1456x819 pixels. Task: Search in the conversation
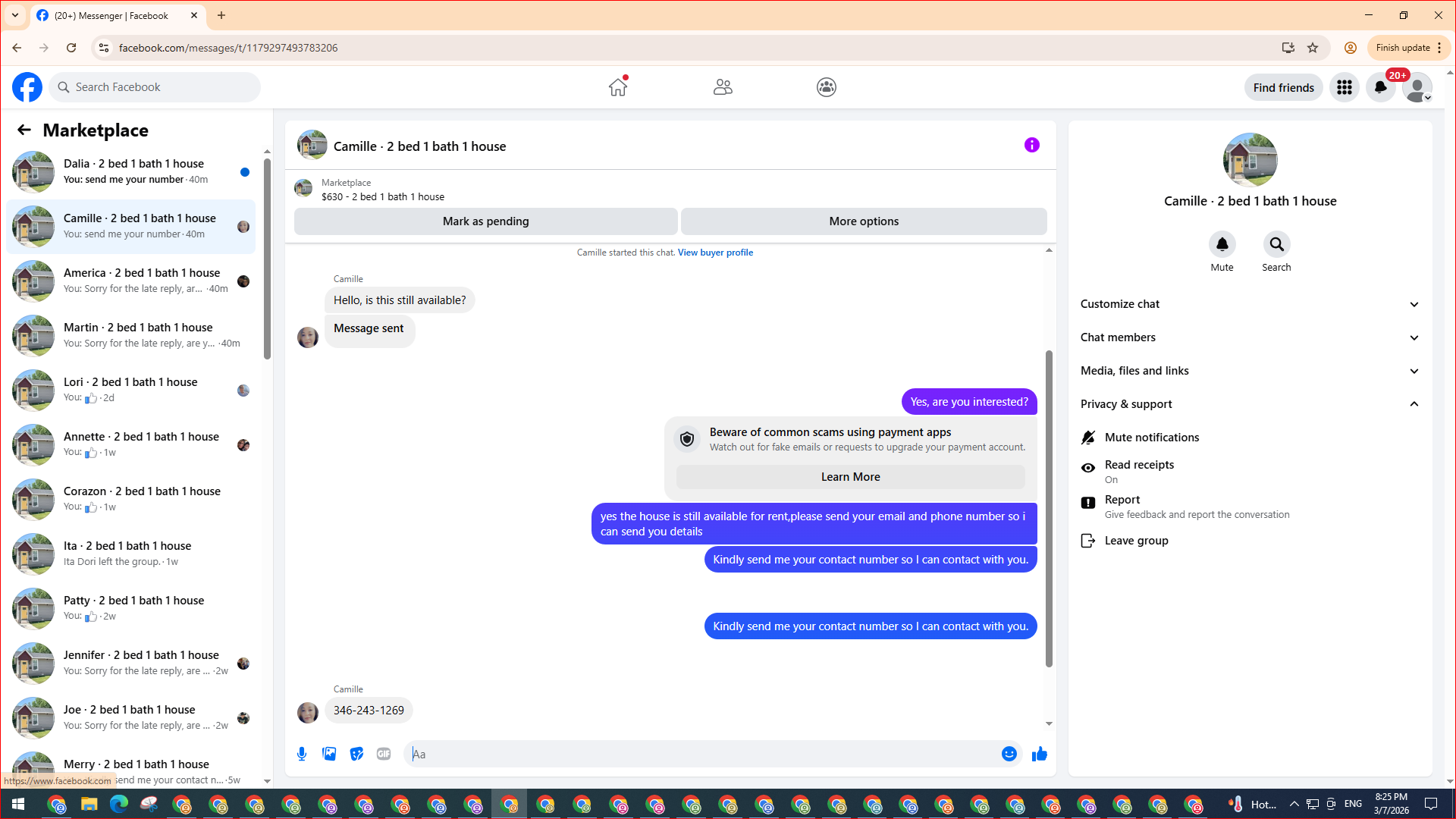(x=1277, y=244)
